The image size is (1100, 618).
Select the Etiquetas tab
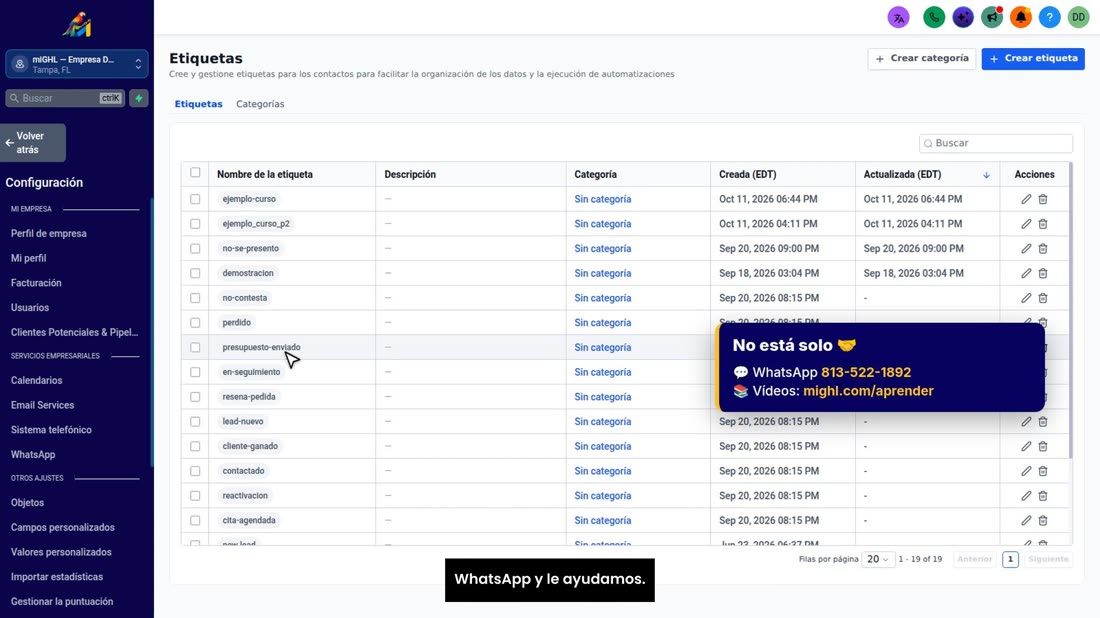tap(199, 104)
